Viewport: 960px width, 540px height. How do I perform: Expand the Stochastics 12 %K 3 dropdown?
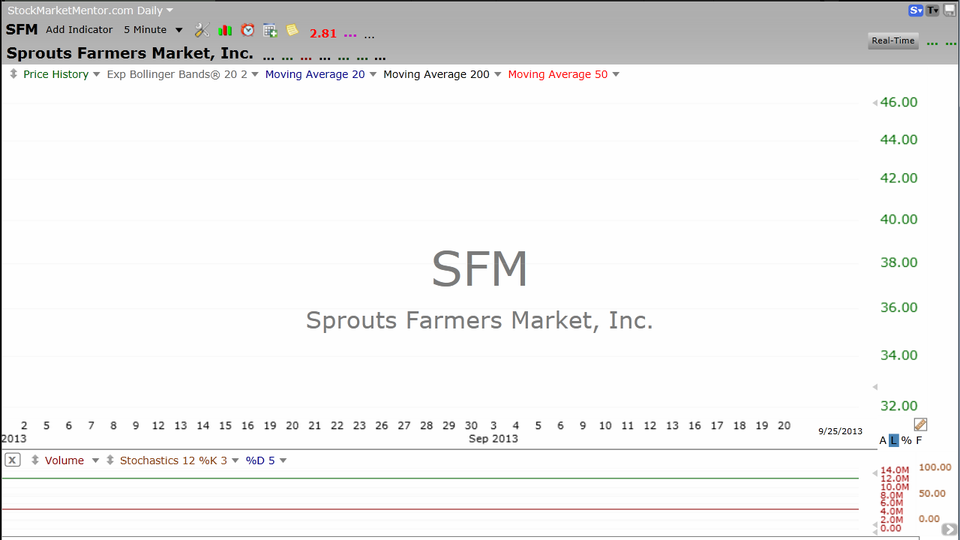tap(235, 461)
